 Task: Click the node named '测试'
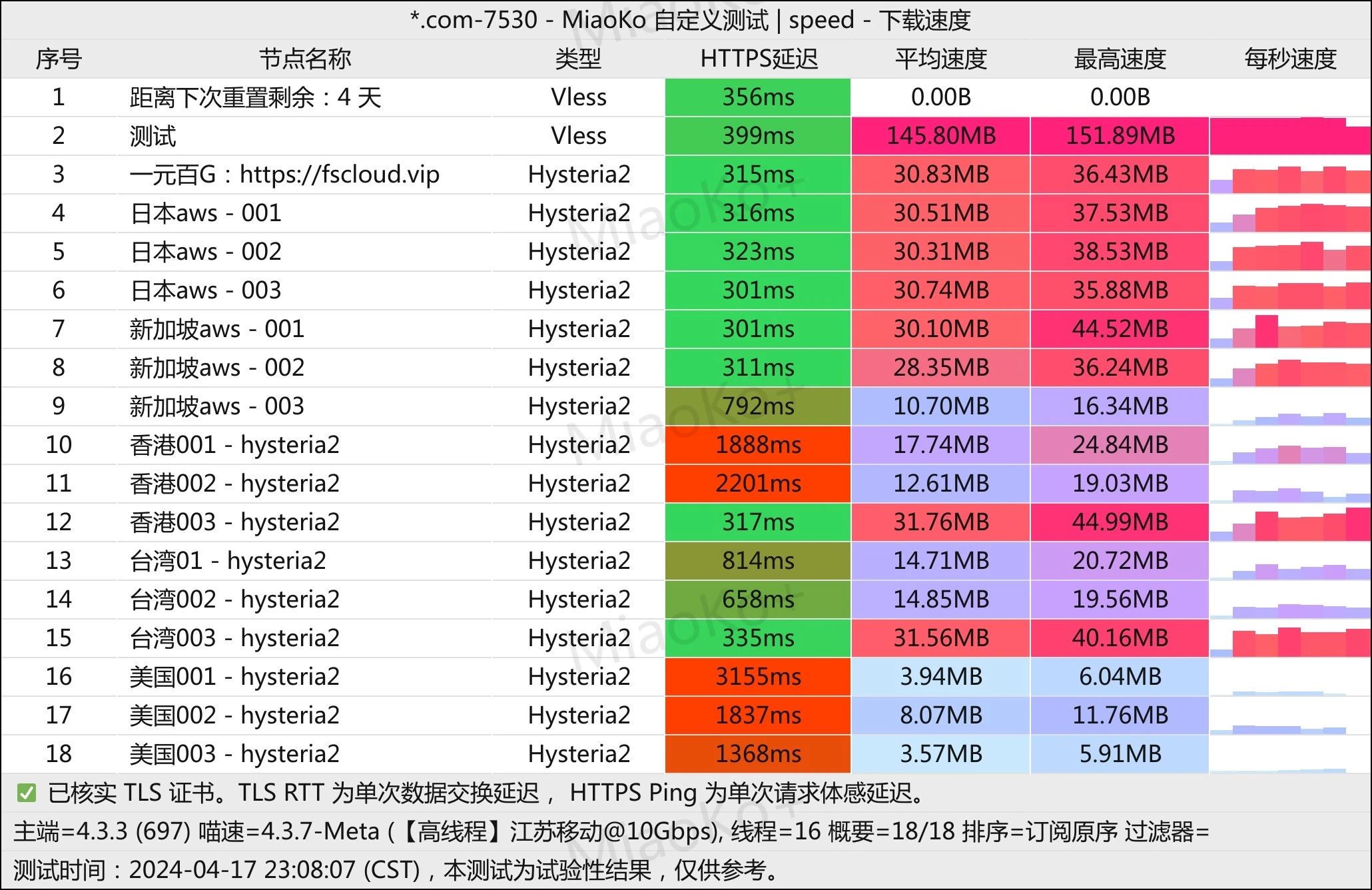click(153, 137)
